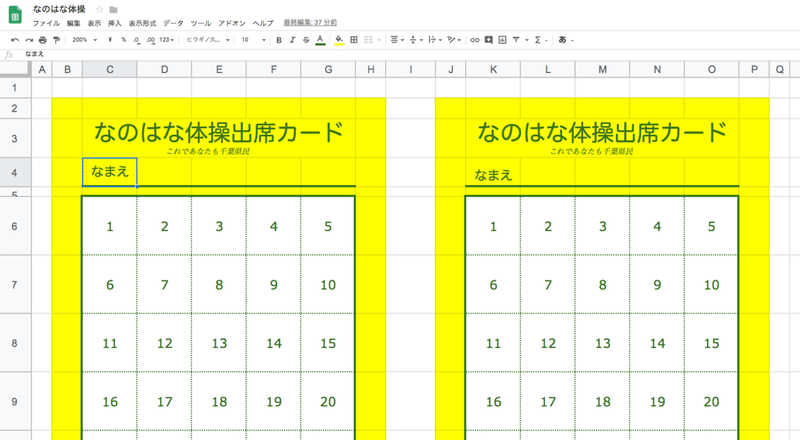This screenshot has width=800, height=440.
Task: Open the text color picker
Action: coord(320,40)
